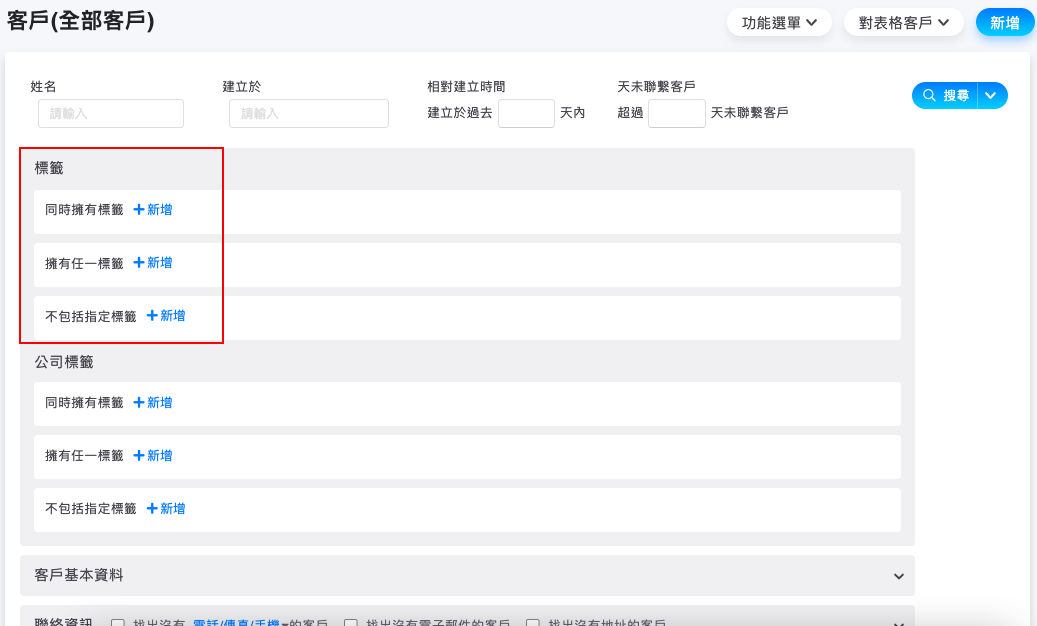The width and height of the screenshot is (1037, 626).
Task: Check the customers without email checkbox
Action: tap(351, 624)
